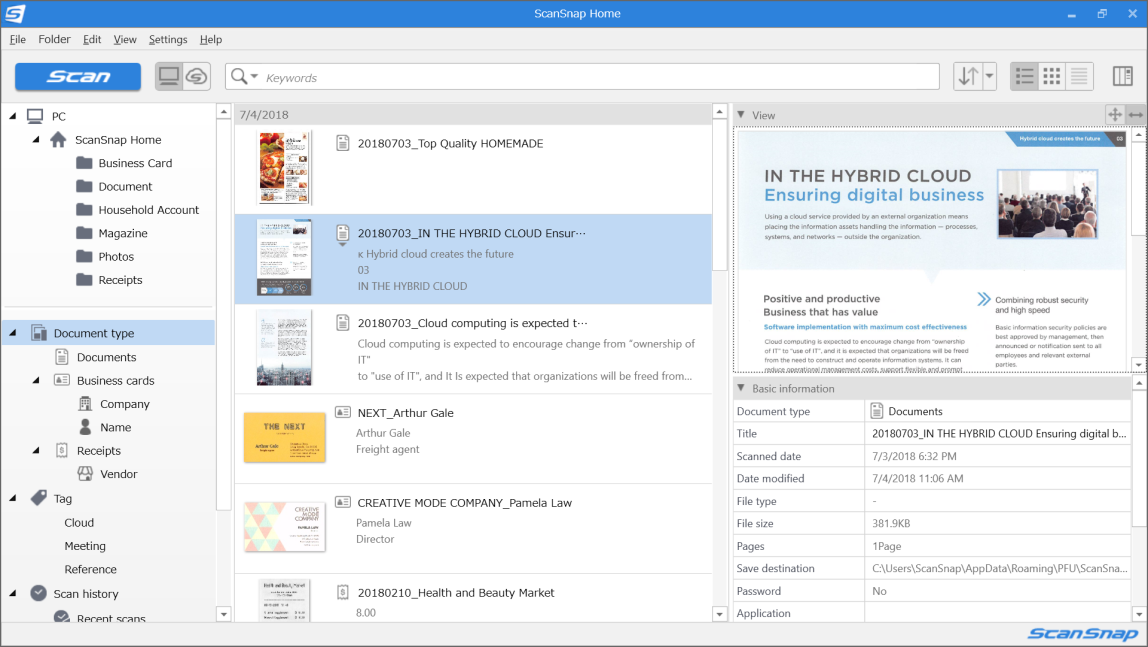Switch to the cloud view icon

click(197, 77)
